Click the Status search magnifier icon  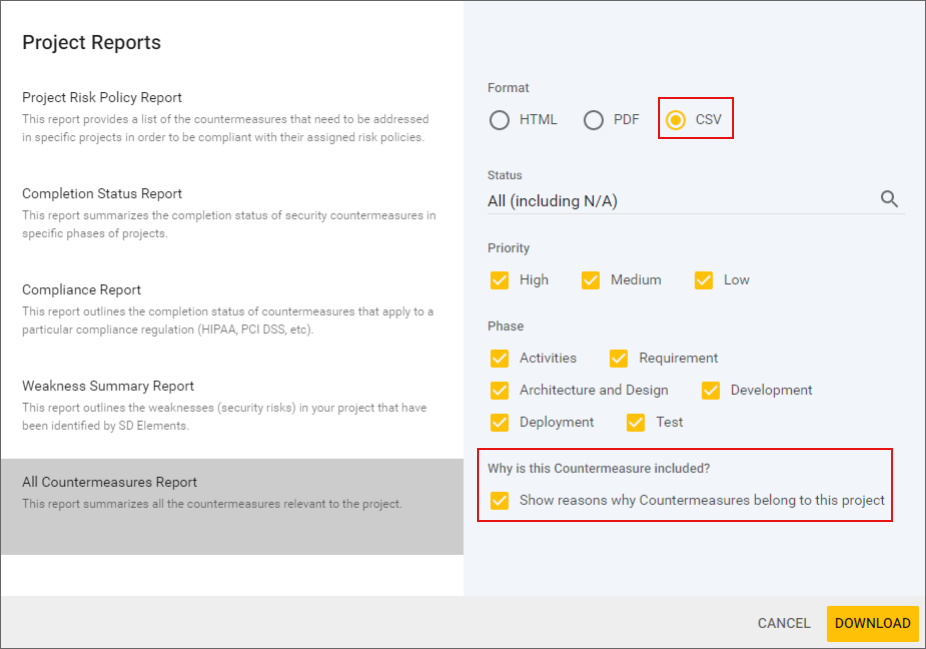(x=889, y=199)
